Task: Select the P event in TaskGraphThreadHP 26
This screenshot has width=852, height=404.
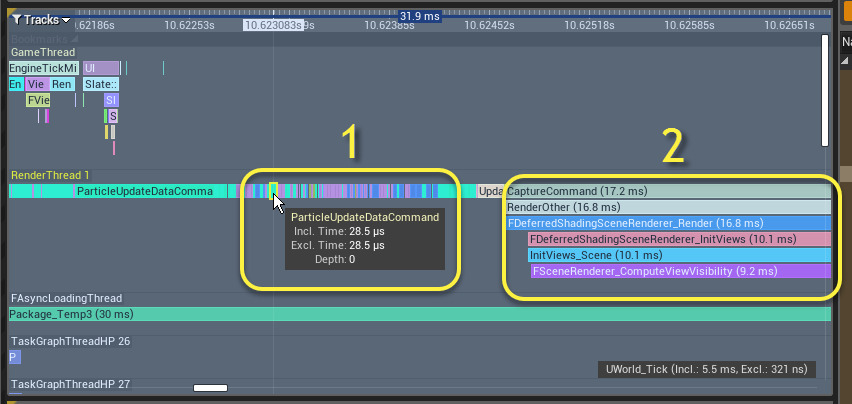Action: [15, 357]
